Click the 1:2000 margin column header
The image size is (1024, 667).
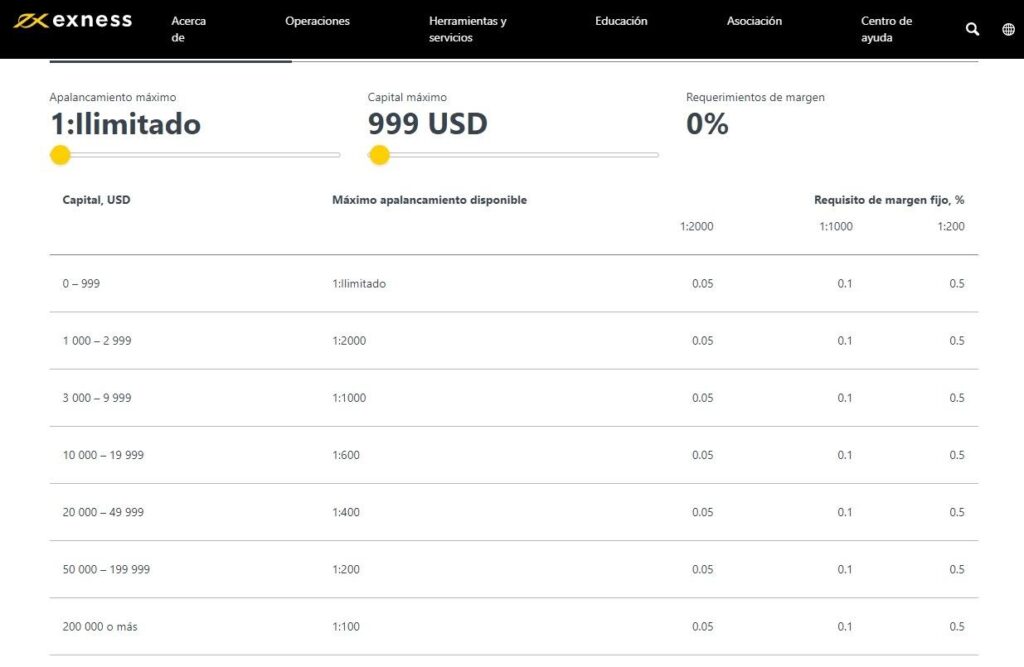tap(696, 227)
